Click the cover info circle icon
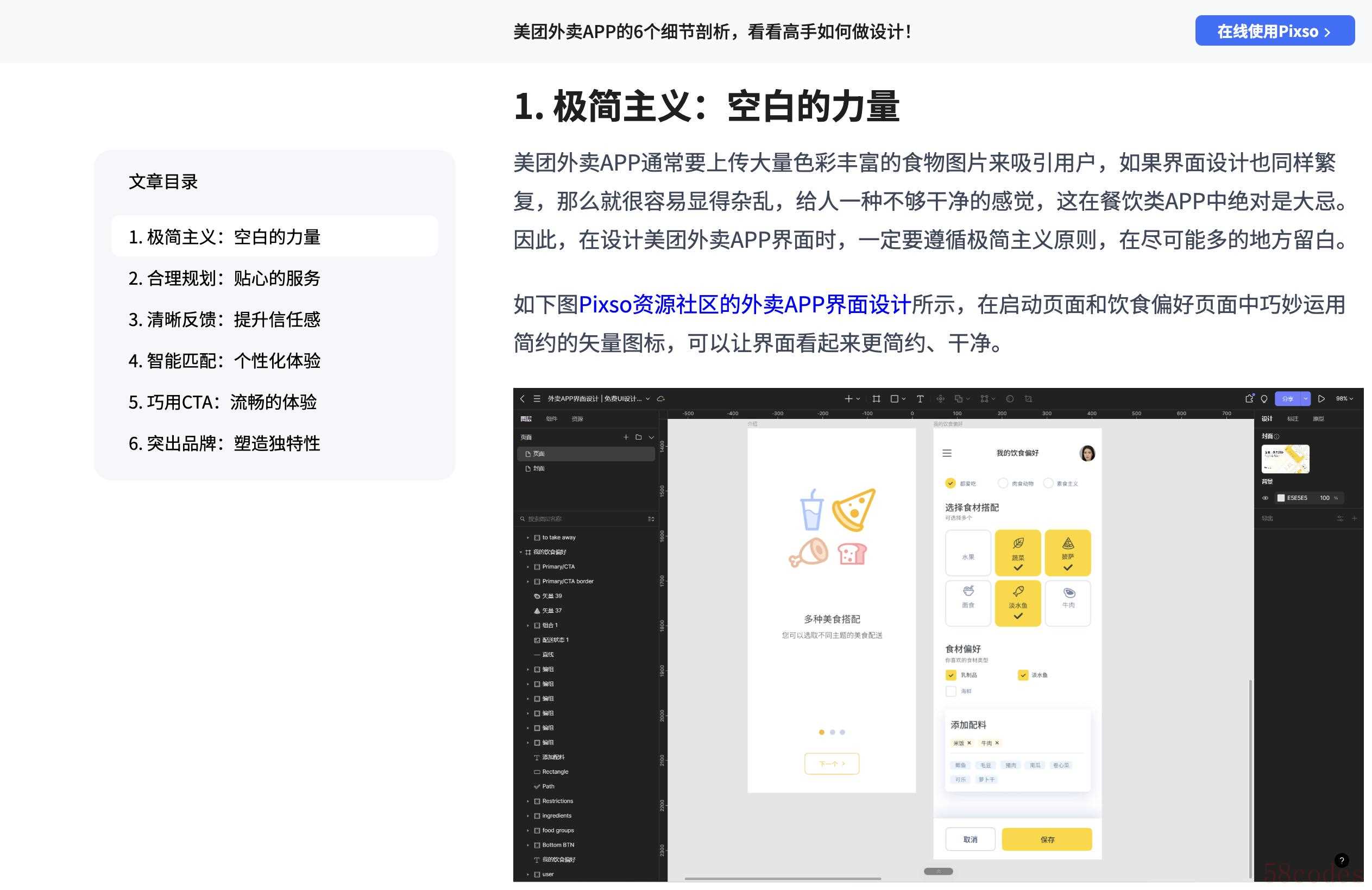1372x890 pixels. coord(1276,437)
